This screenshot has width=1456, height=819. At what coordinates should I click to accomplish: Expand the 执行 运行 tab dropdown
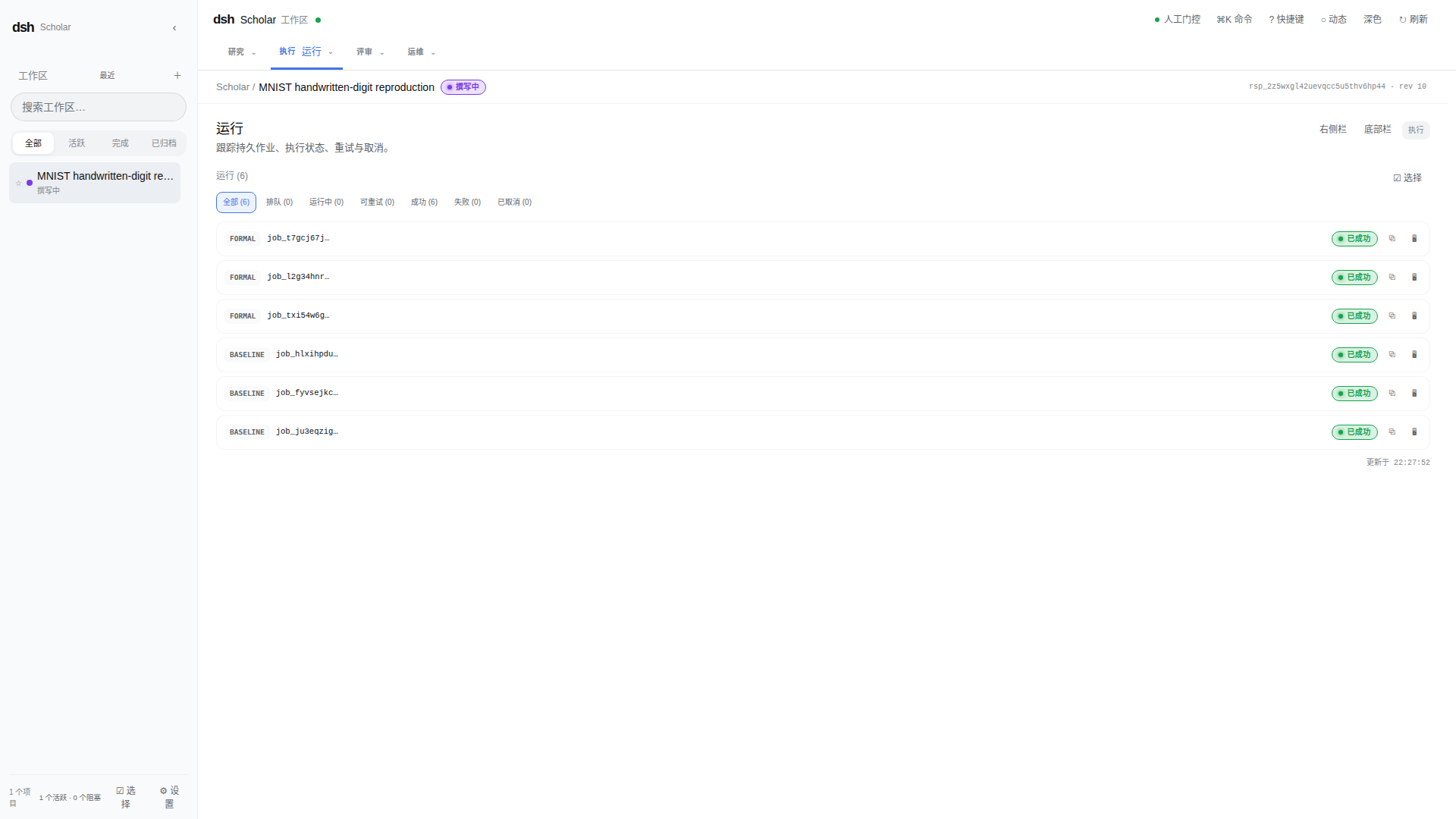(x=306, y=52)
